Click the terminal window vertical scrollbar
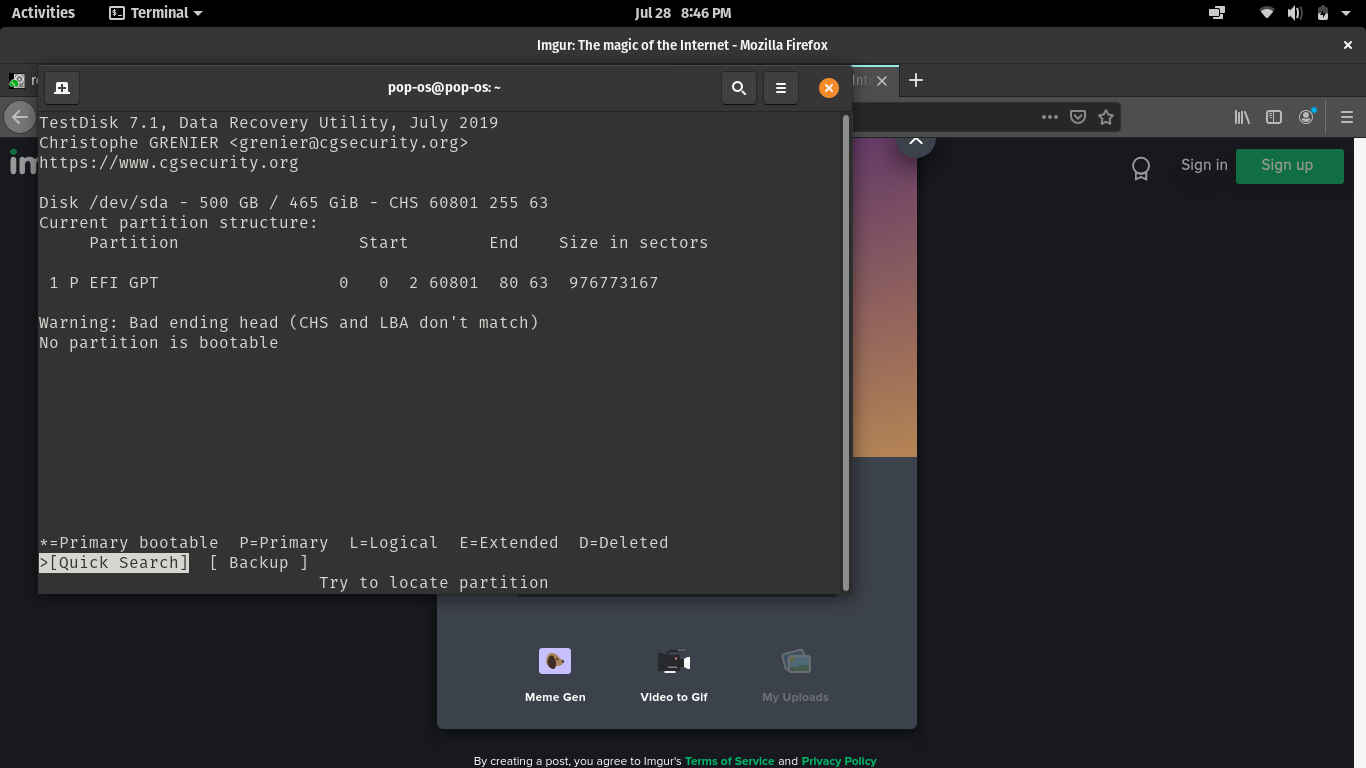 846,352
